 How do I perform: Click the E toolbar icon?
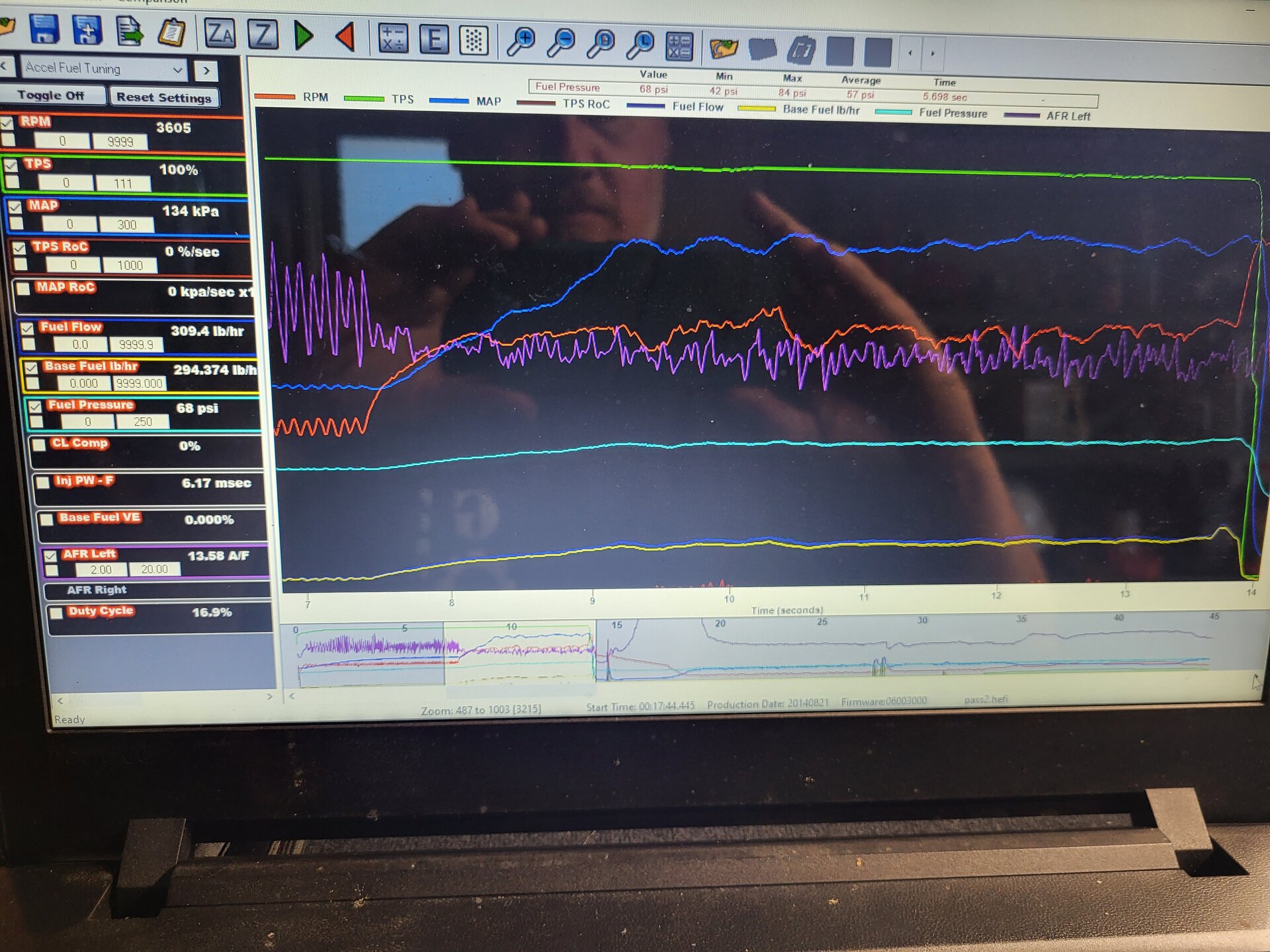434,39
